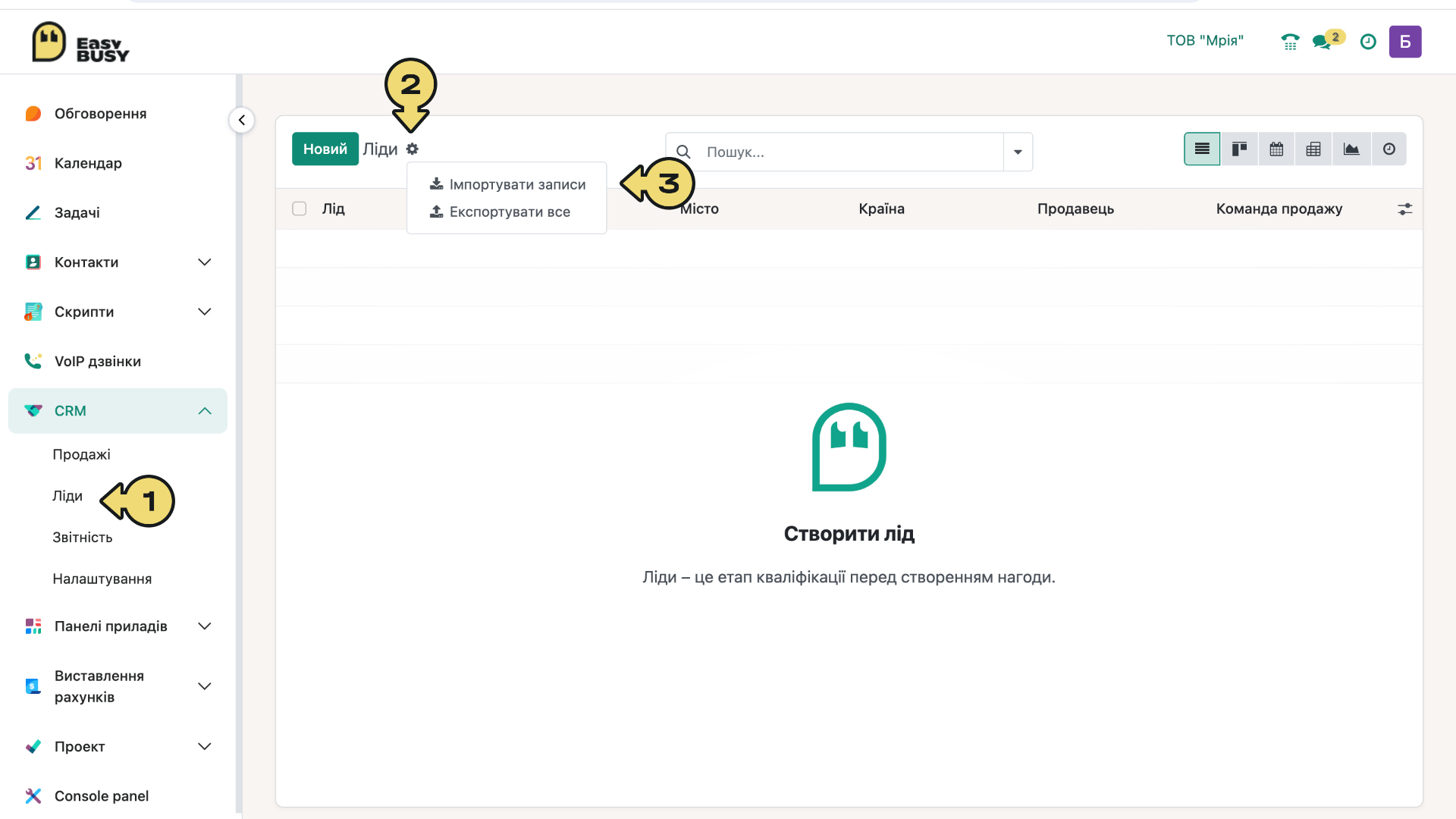The image size is (1456, 819).
Task: Click the Новий button
Action: 325,149
